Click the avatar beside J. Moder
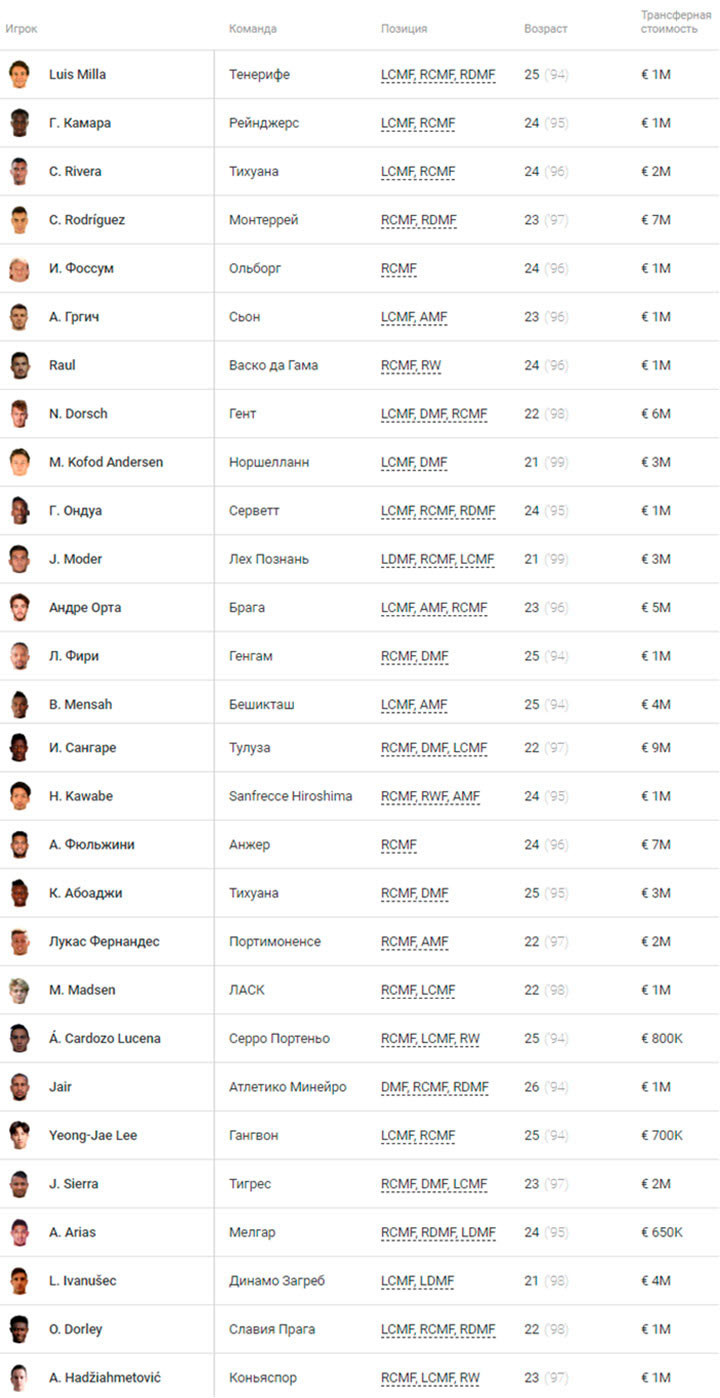 tap(19, 558)
